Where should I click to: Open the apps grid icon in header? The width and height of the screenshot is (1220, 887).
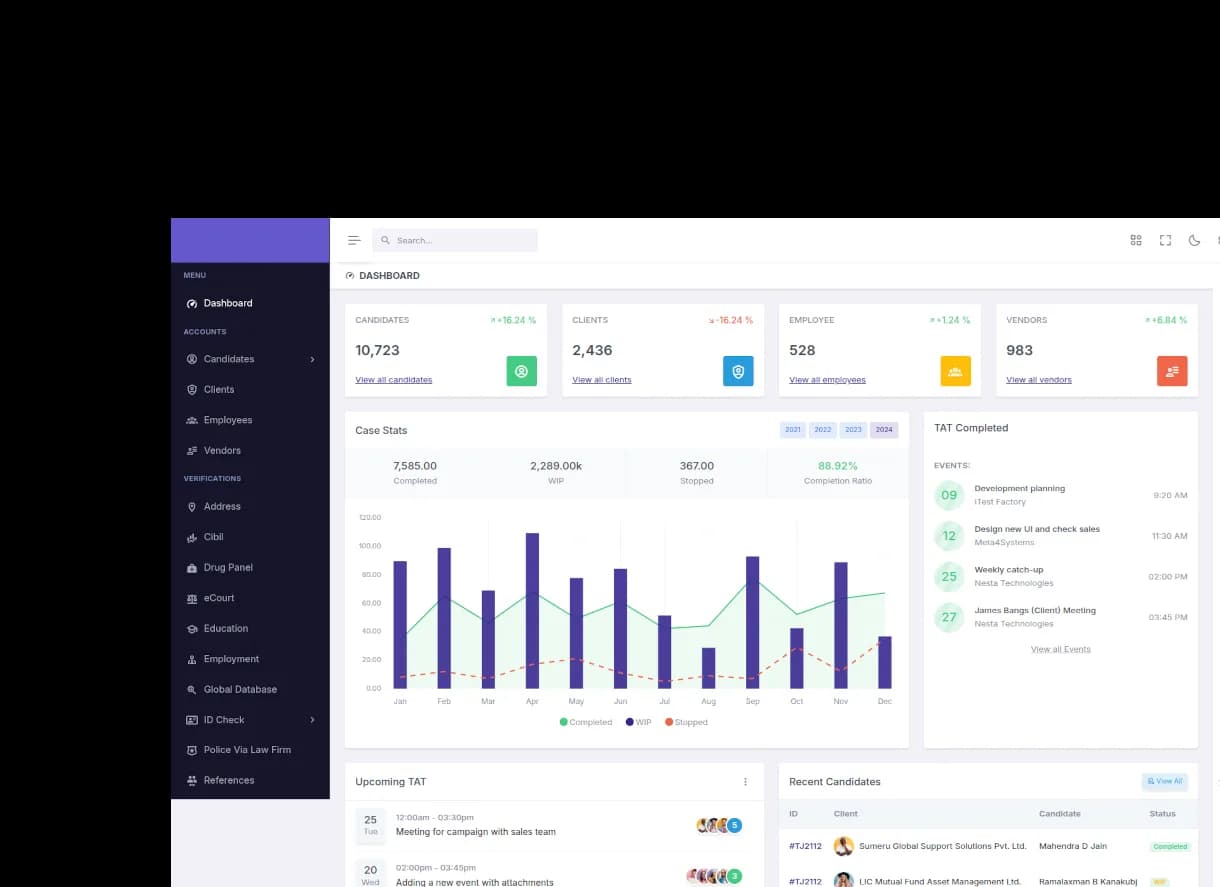[x=1136, y=240]
